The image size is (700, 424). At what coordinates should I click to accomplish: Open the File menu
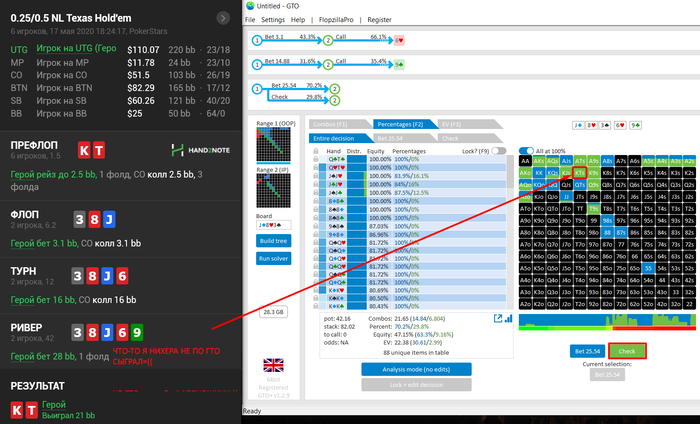pyautogui.click(x=250, y=20)
